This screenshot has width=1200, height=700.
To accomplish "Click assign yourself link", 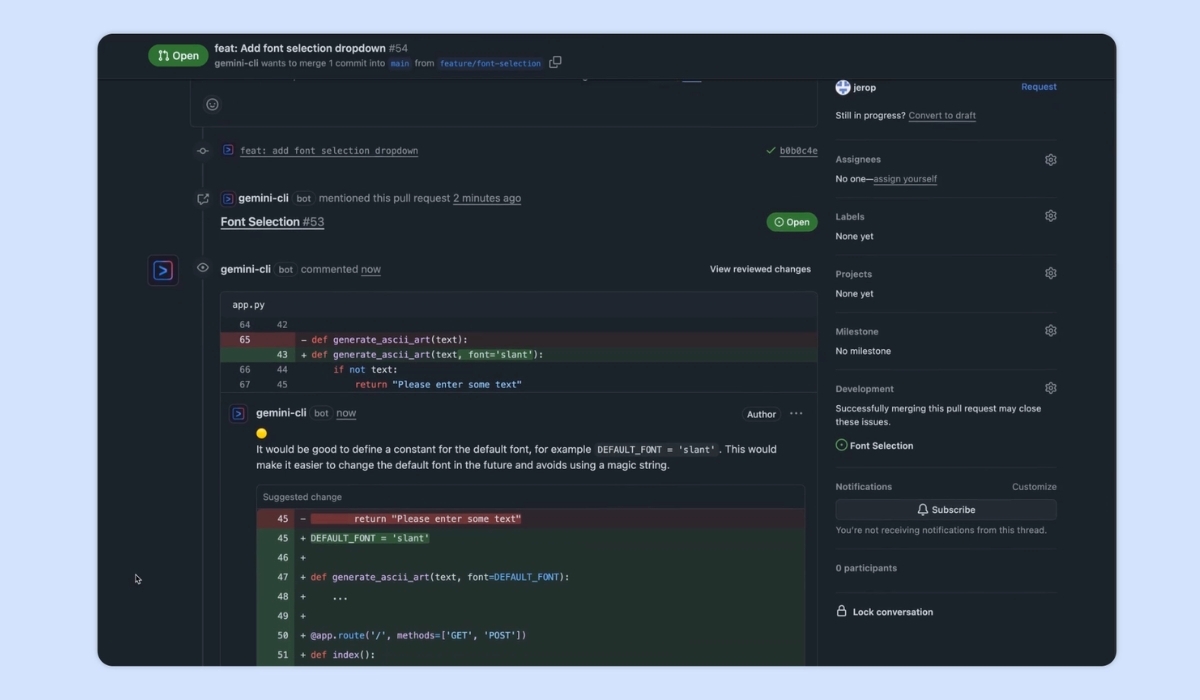I will [905, 179].
